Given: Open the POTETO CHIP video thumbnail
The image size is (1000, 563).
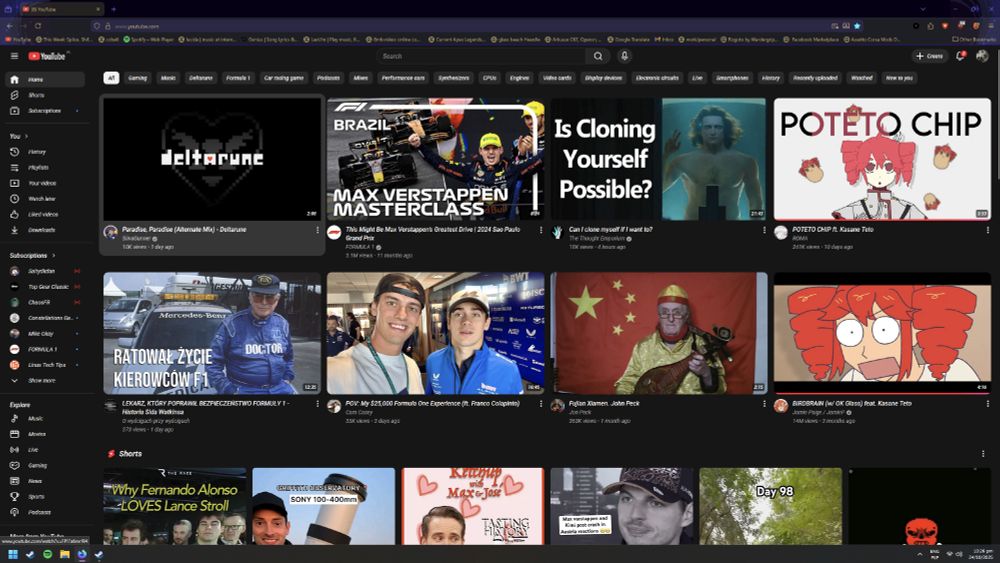Looking at the screenshot, I should point(883,159).
